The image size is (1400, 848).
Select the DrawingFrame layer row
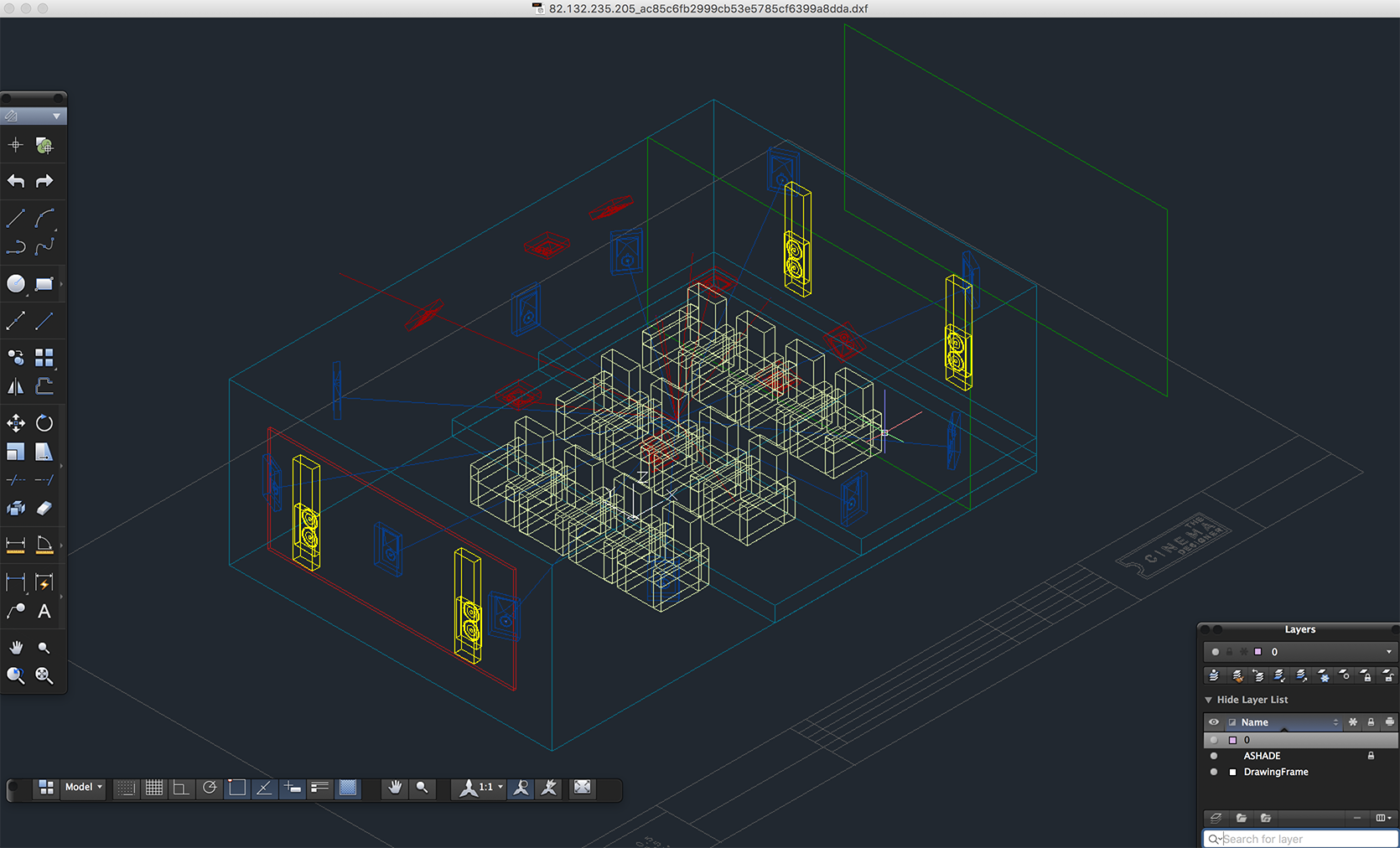(x=1275, y=772)
